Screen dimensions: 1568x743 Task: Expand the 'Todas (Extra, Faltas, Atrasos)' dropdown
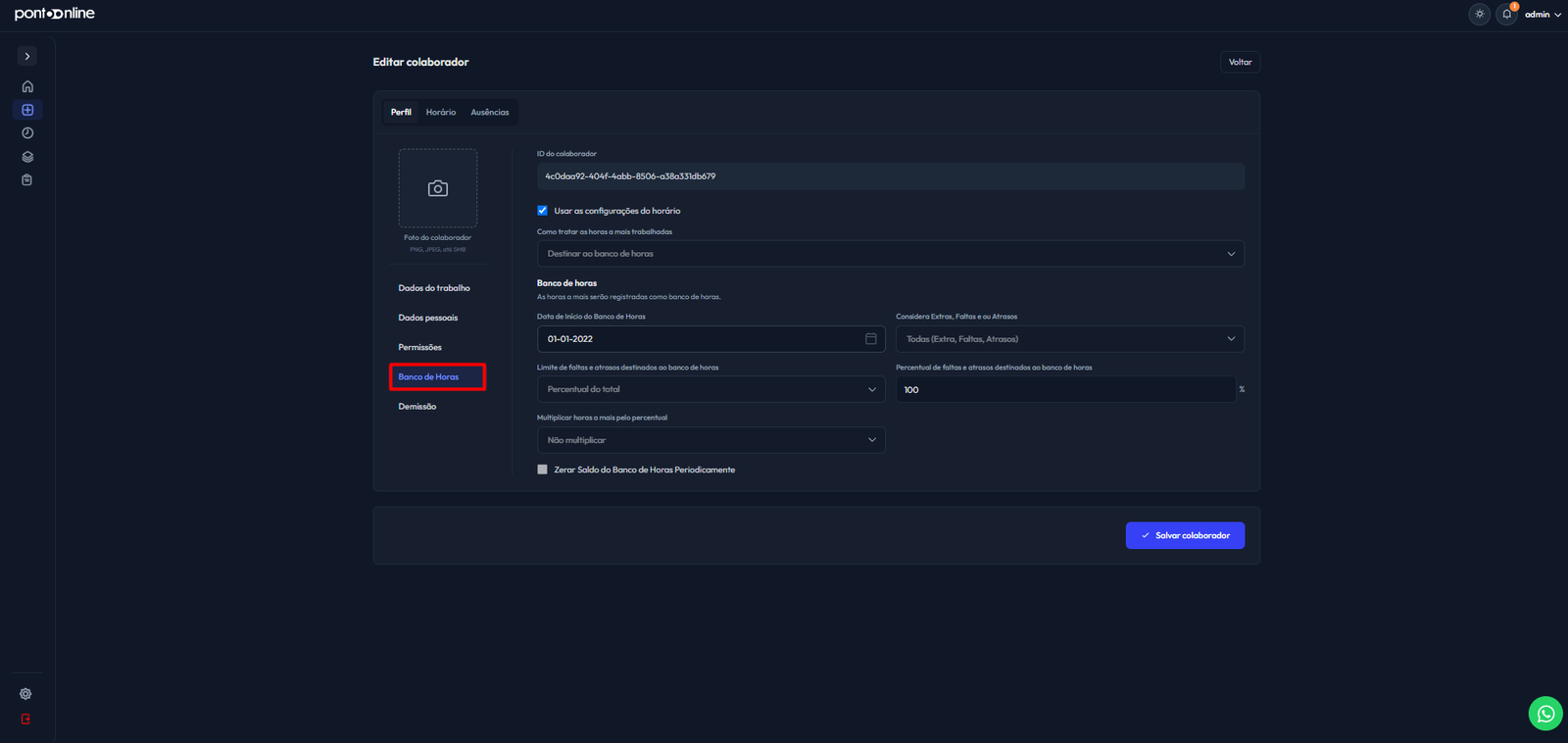[x=1070, y=339]
